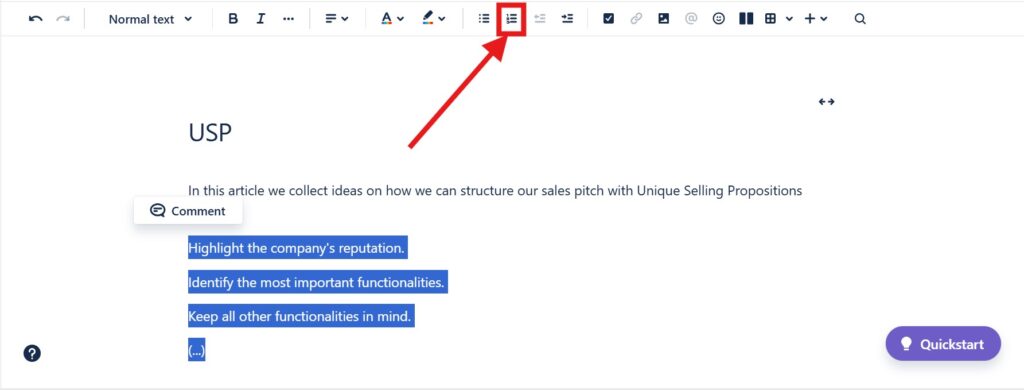Image resolution: width=1024 pixels, height=390 pixels.
Task: Click the Comment popup button
Action: pos(188,211)
